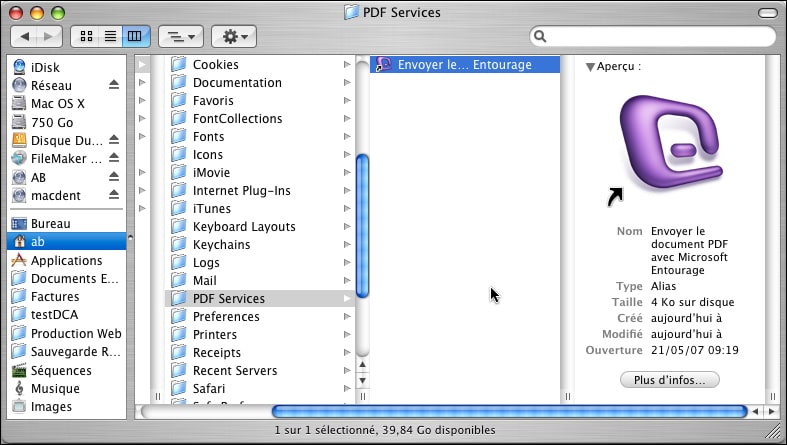Open Applications in the sidebar

[x=66, y=260]
